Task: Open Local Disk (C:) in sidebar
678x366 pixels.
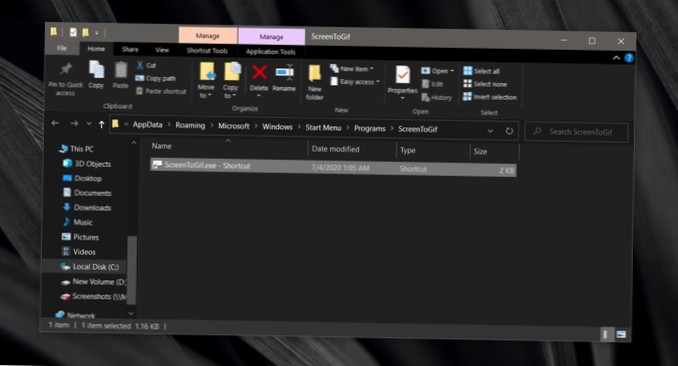Action: coord(90,266)
